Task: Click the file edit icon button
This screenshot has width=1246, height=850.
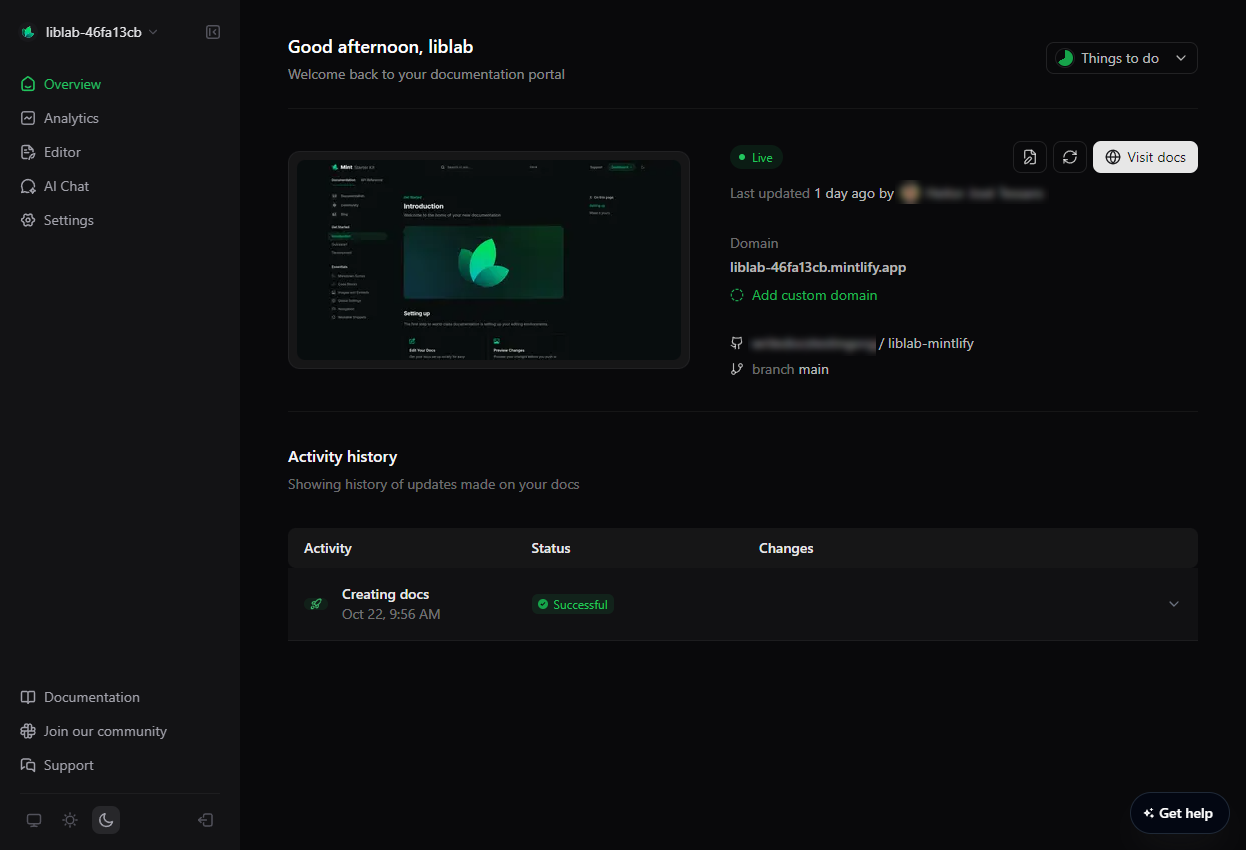Action: [1030, 157]
